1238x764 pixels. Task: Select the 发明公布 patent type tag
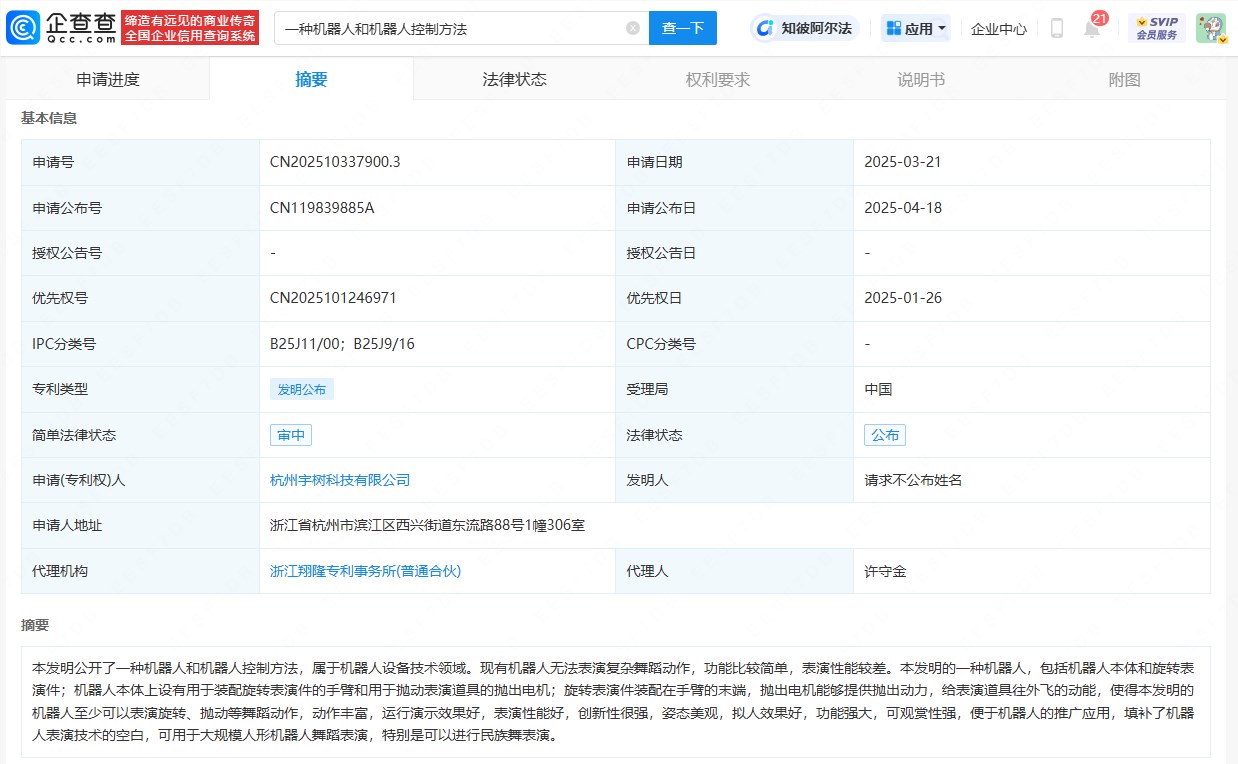(302, 389)
